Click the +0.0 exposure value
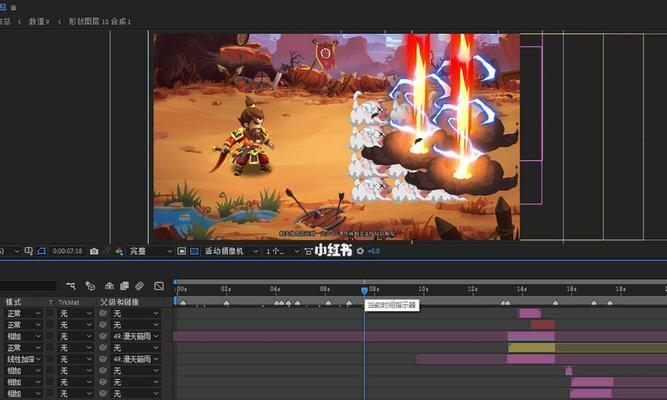The width and height of the screenshot is (667, 400). [373, 251]
